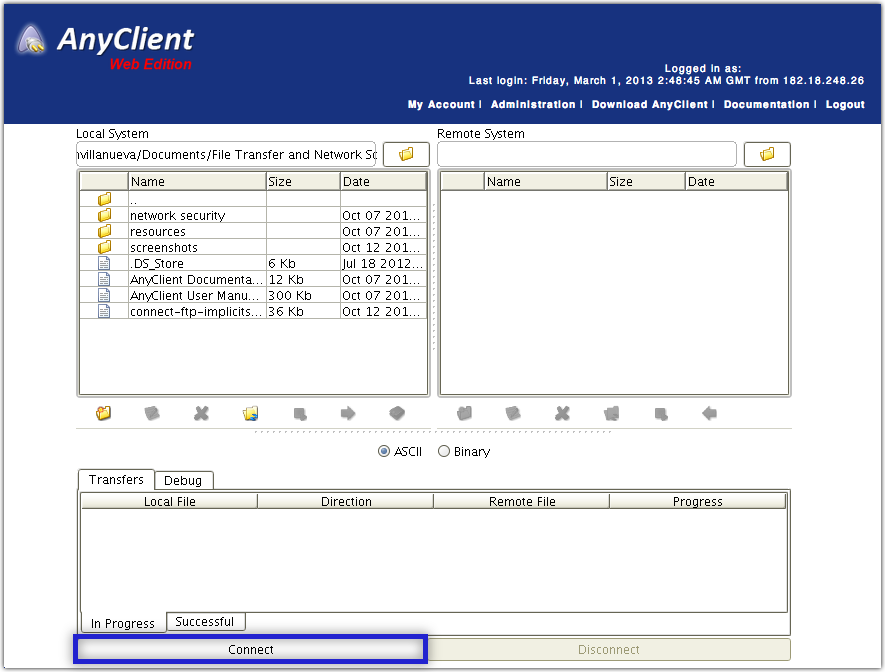Click the Logout link
Screen dimensions: 885x672
click(845, 104)
